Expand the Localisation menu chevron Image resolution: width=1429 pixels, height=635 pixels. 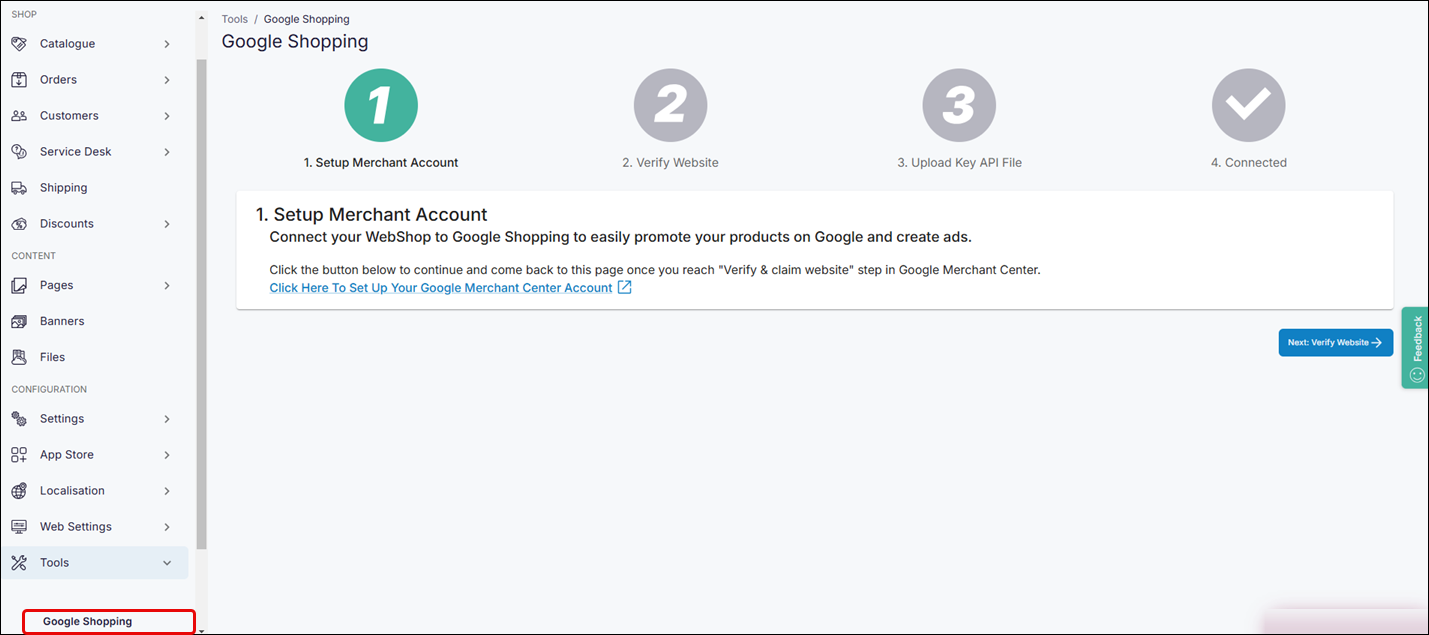coord(168,490)
